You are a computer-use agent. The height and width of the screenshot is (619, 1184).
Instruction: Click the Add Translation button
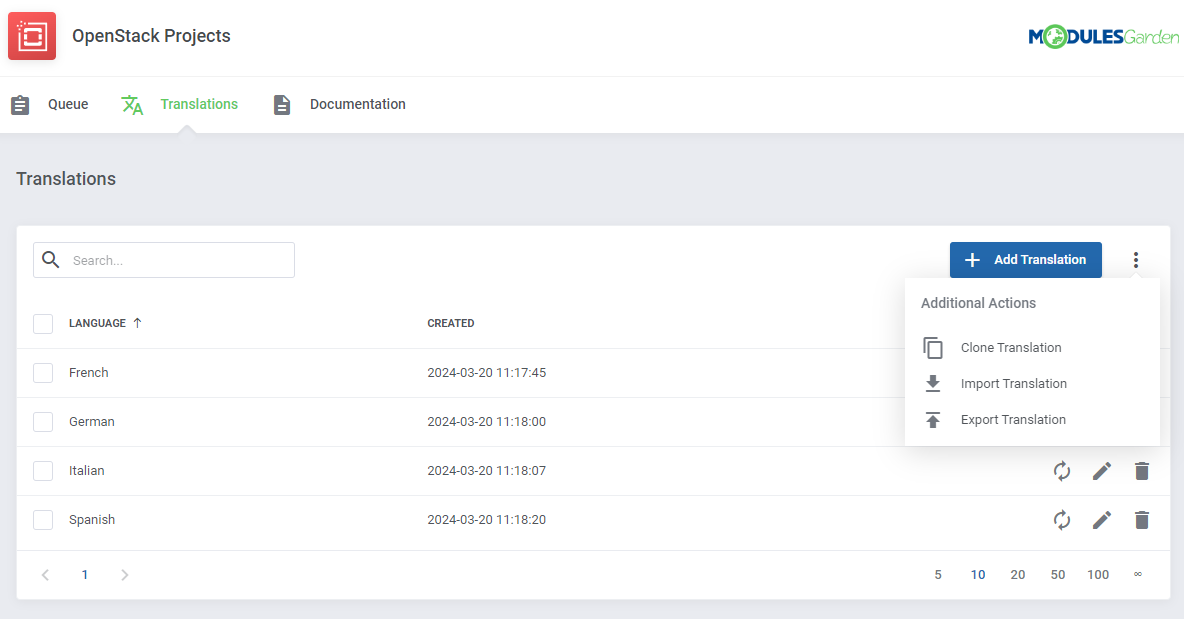(1025, 259)
